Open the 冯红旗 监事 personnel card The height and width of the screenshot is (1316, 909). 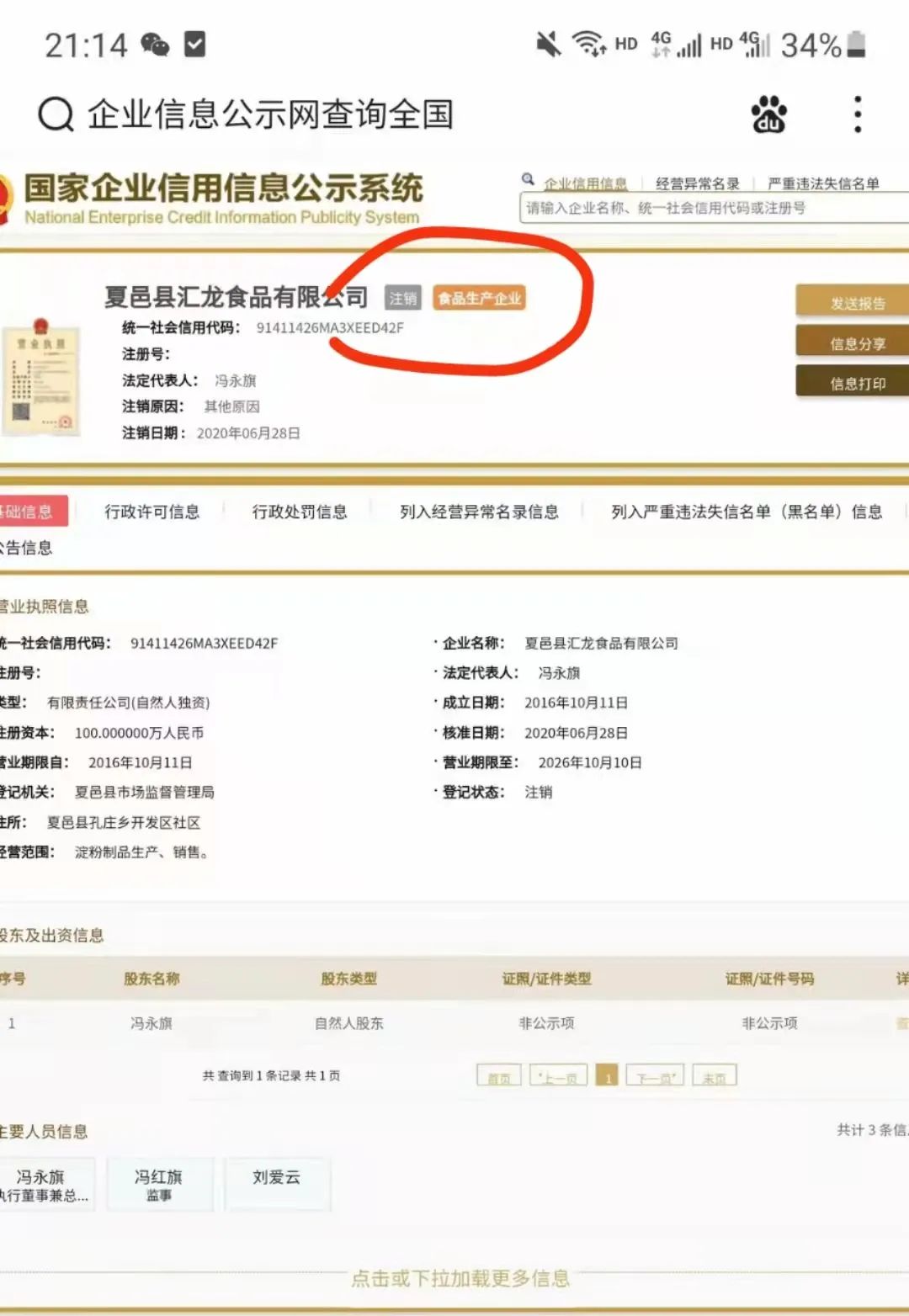(160, 1184)
